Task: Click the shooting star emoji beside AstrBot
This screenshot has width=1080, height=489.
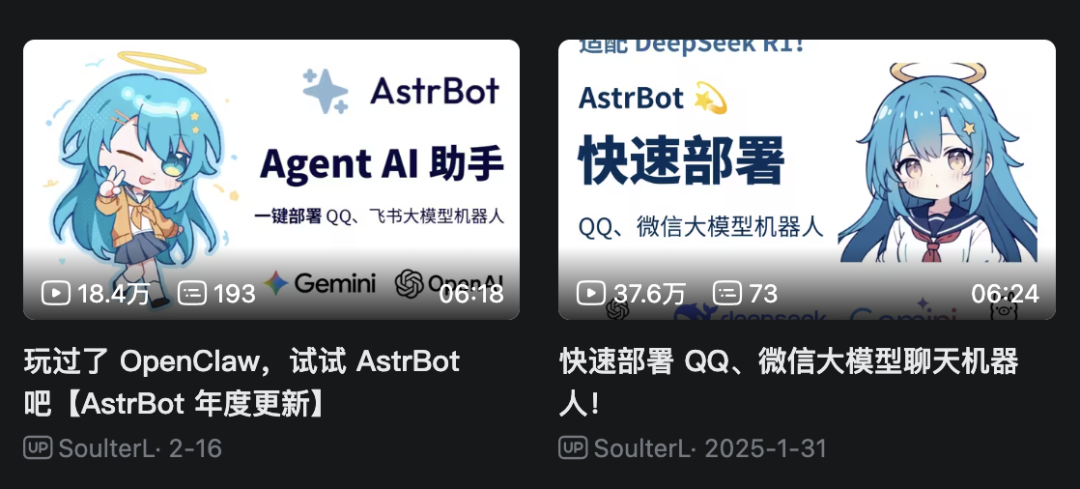Action: click(x=712, y=98)
